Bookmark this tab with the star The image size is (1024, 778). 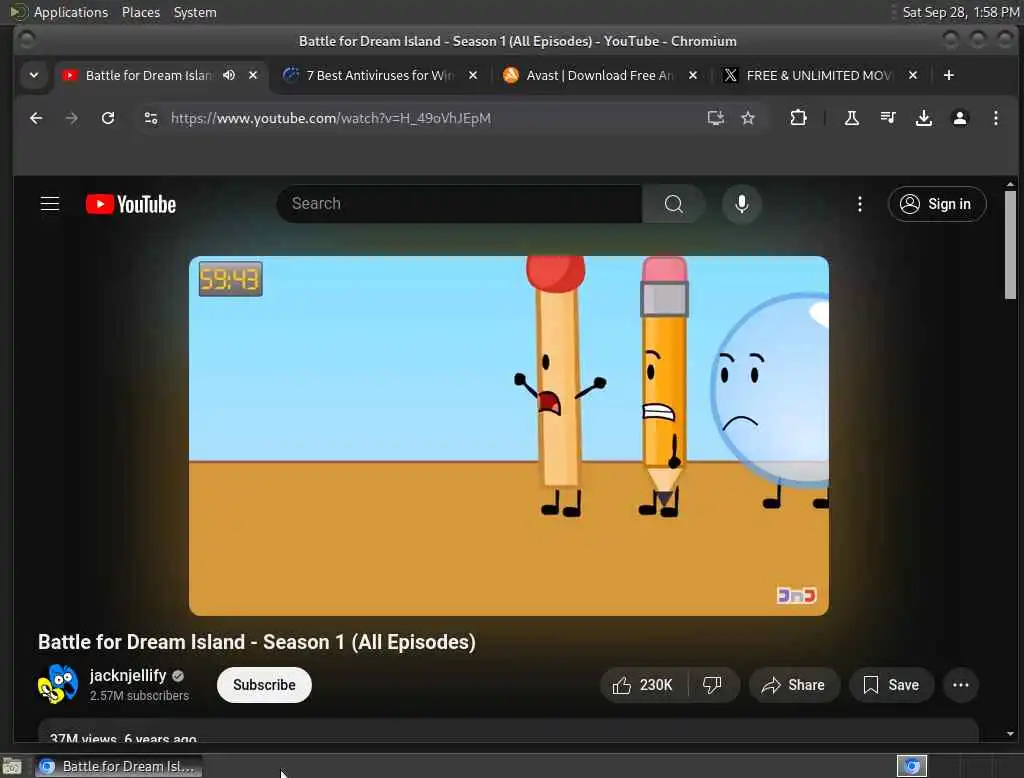[748, 118]
